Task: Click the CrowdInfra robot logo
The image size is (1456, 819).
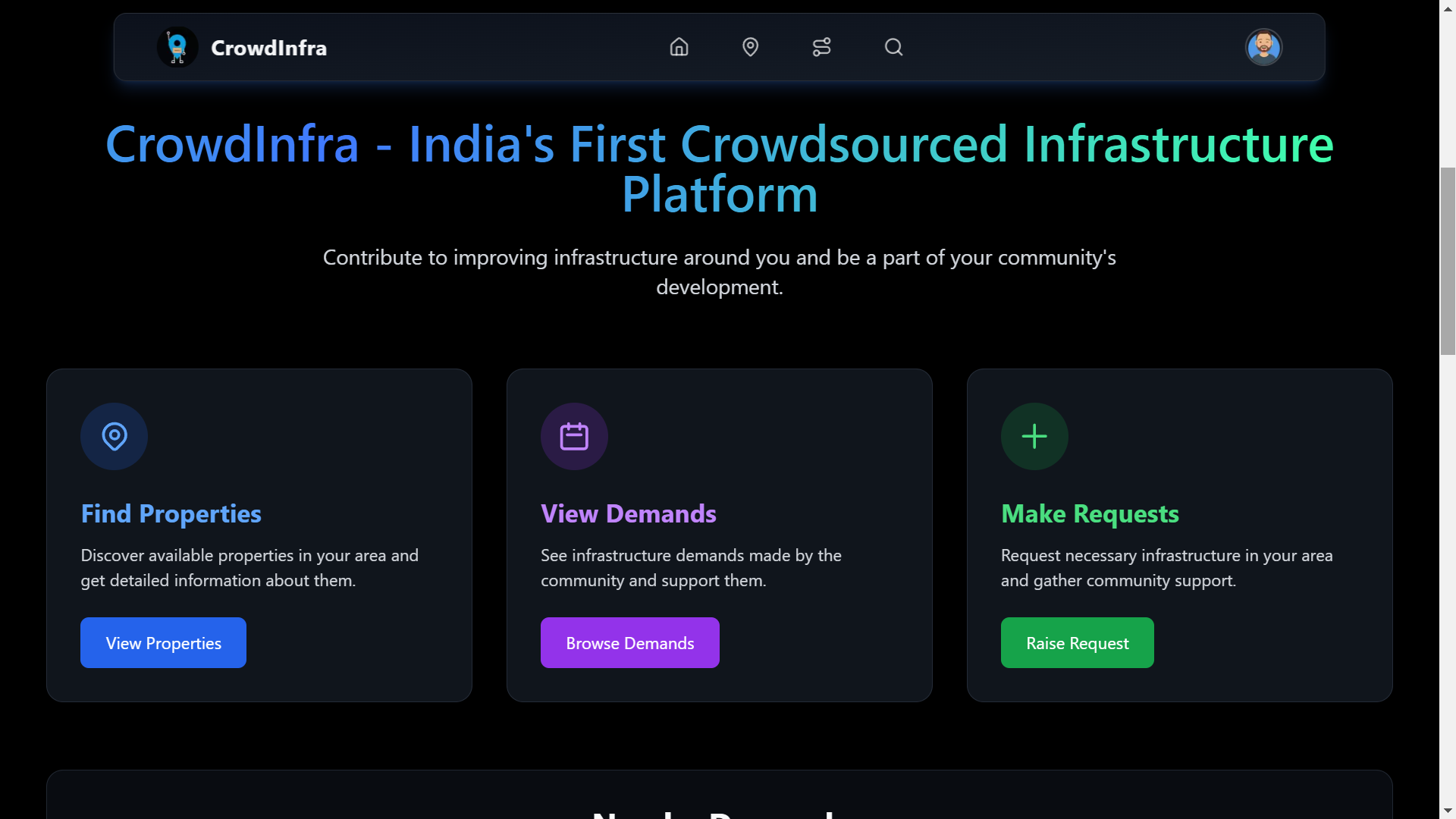Action: [x=177, y=47]
